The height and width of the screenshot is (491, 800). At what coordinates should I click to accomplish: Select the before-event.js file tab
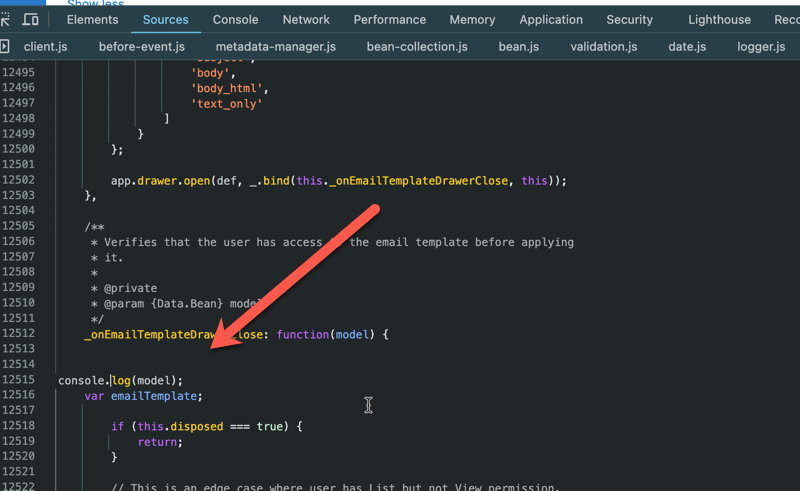(142, 46)
